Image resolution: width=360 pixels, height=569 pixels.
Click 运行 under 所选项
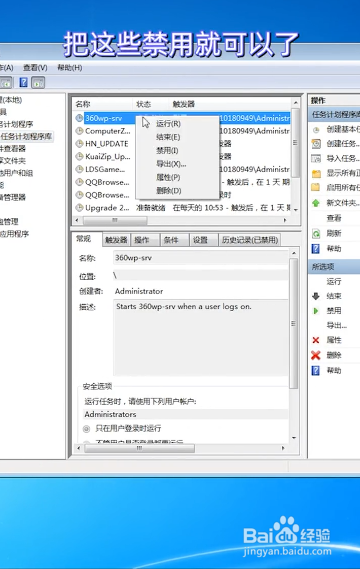(334, 281)
